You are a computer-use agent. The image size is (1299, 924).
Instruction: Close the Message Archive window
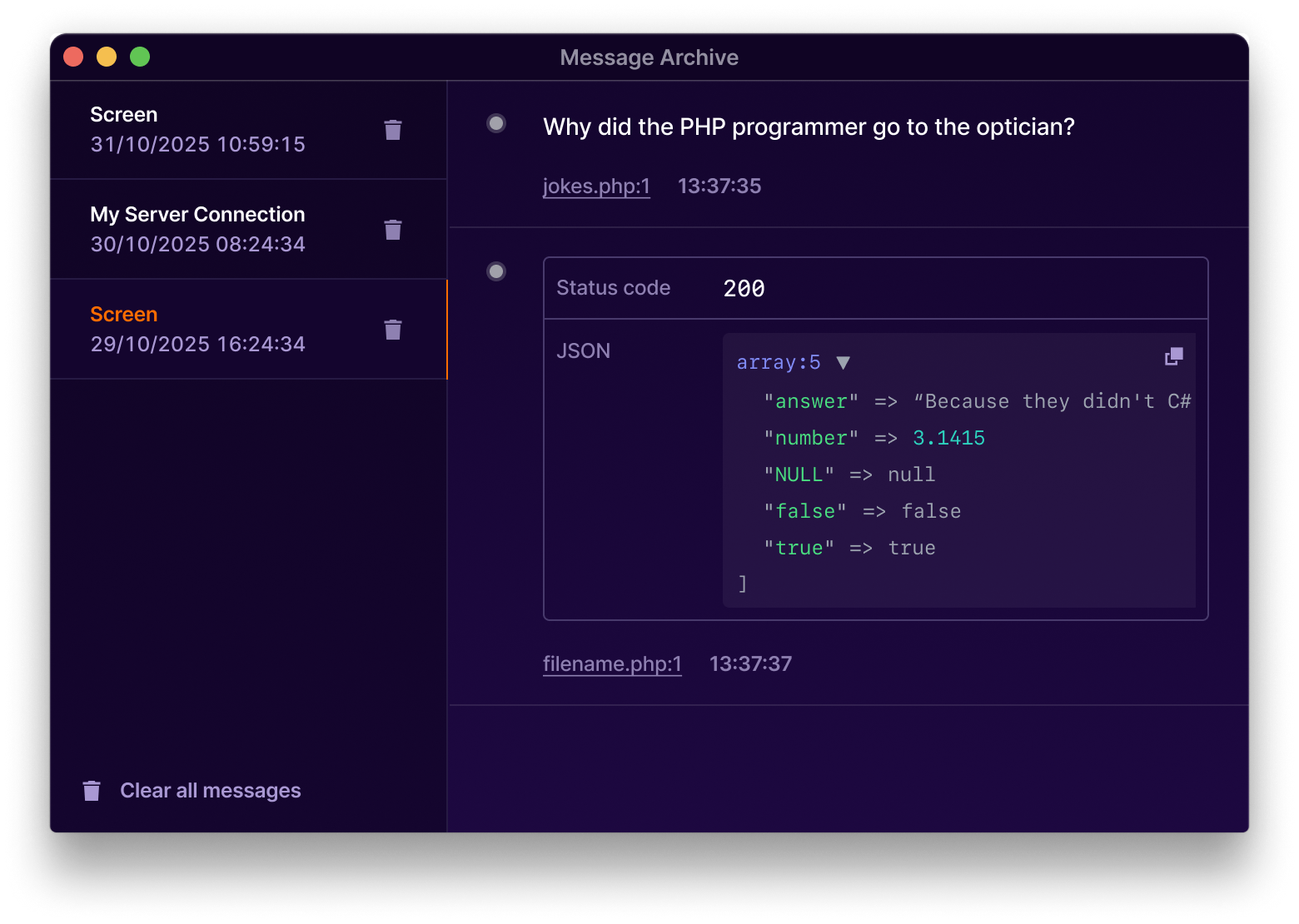pos(73,57)
